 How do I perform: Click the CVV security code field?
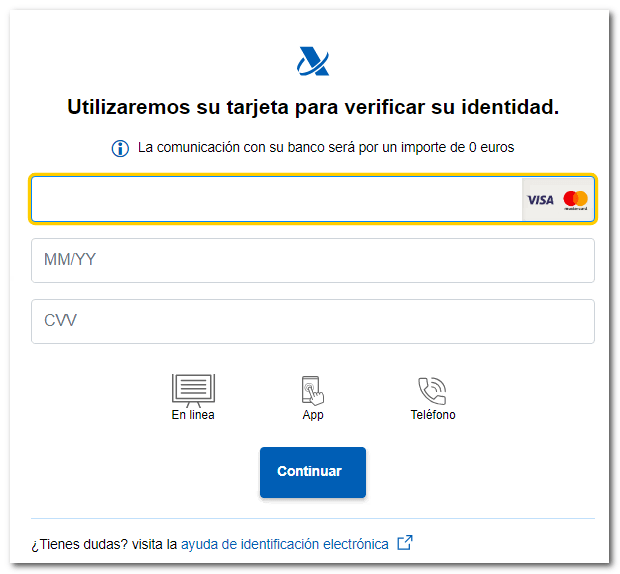click(313, 321)
